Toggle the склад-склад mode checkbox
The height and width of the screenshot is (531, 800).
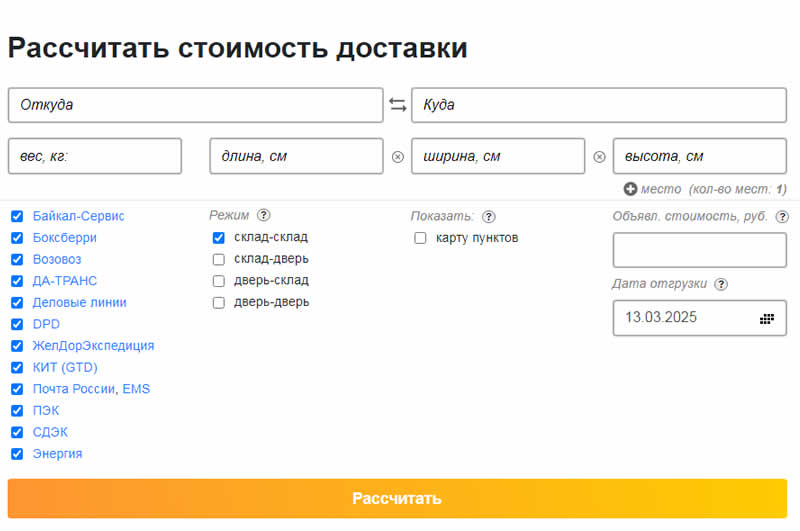pyautogui.click(x=218, y=238)
